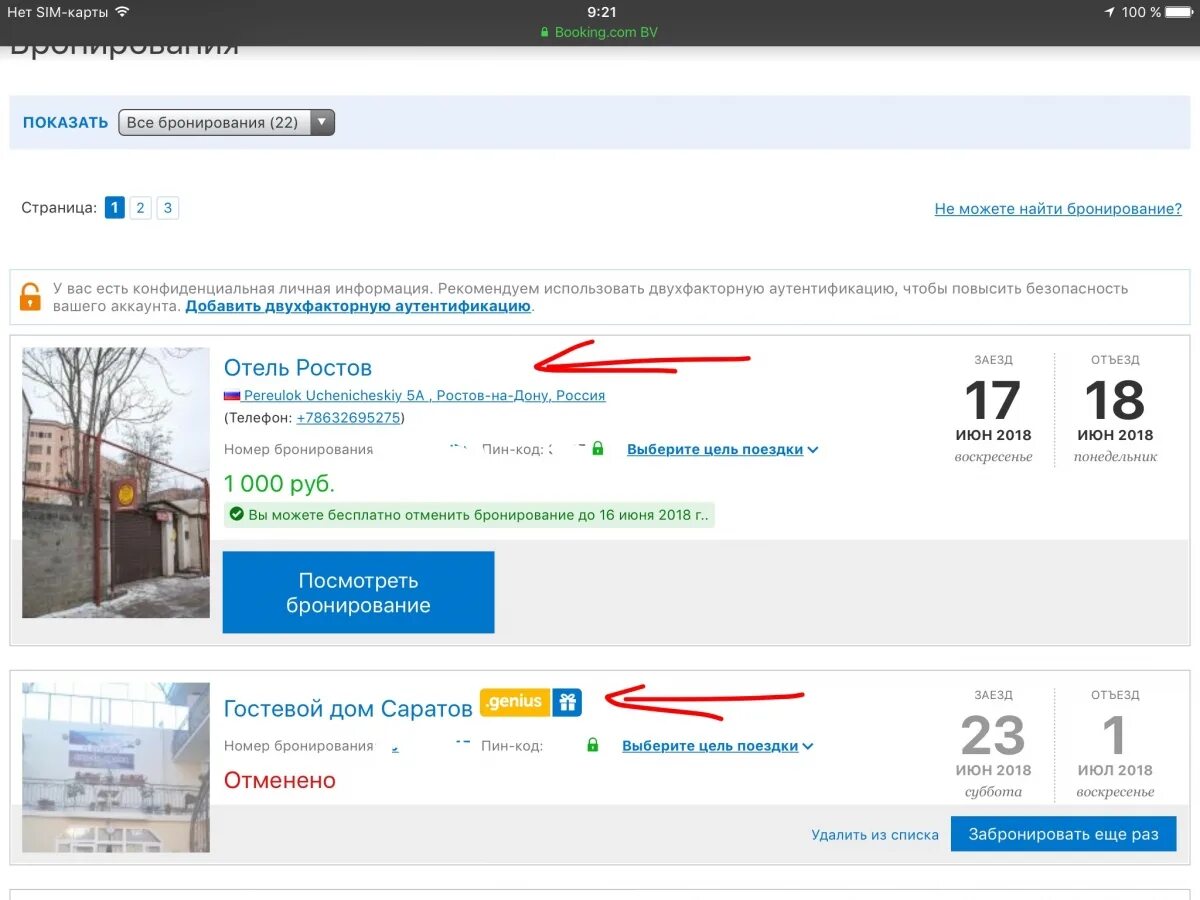Viewport: 1200px width, 900px height.
Task: Click the green checkmark free cancellation icon
Action: tap(237, 515)
